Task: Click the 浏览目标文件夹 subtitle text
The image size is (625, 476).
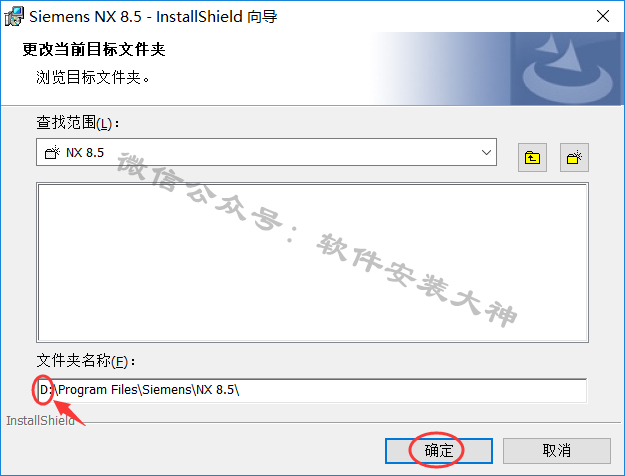Action: pyautogui.click(x=93, y=77)
